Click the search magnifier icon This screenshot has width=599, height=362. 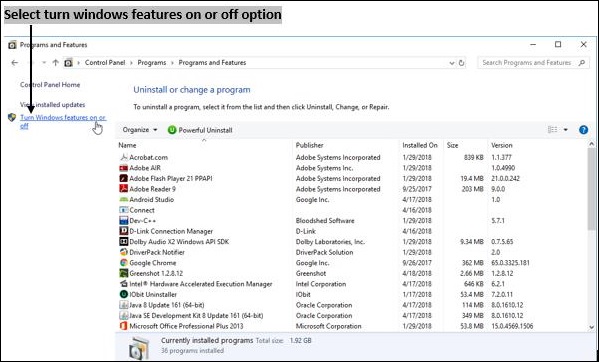tap(582, 63)
